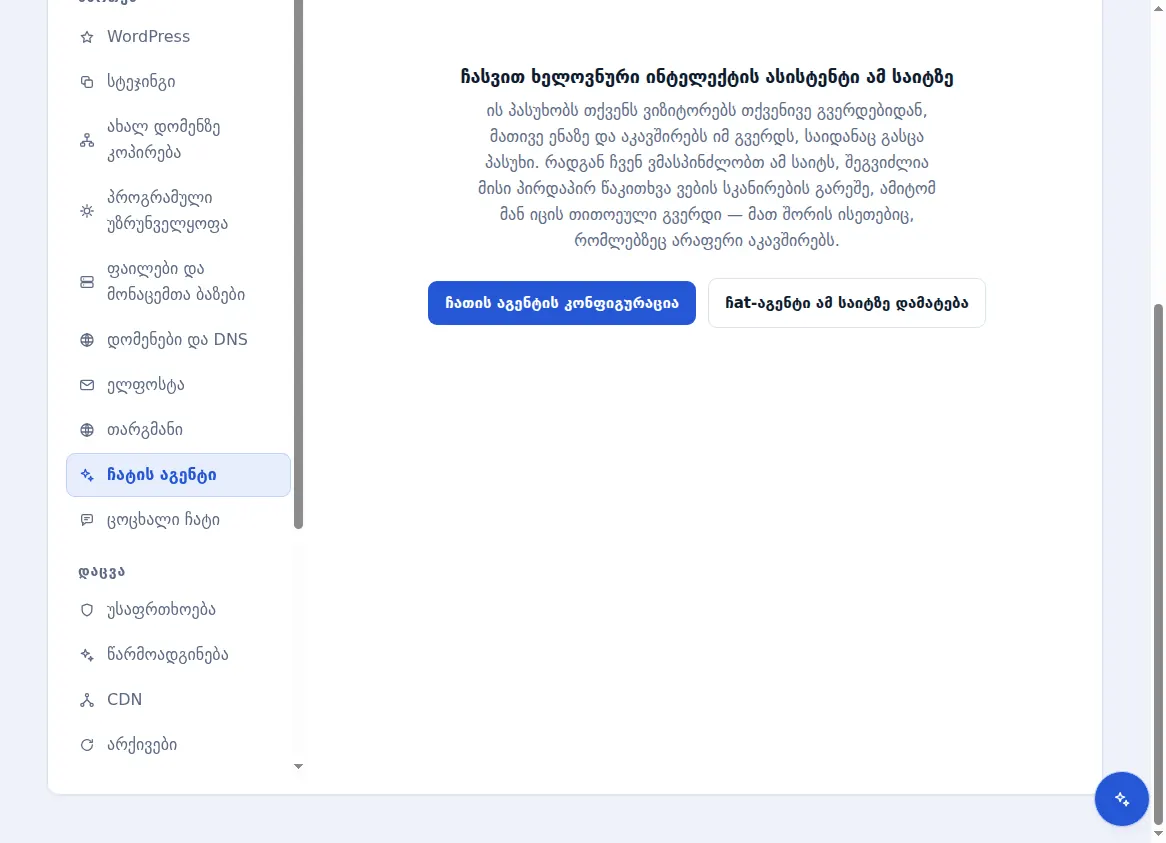Click the page vertical scrollbar thumb
The image size is (1166, 843).
point(1158,563)
